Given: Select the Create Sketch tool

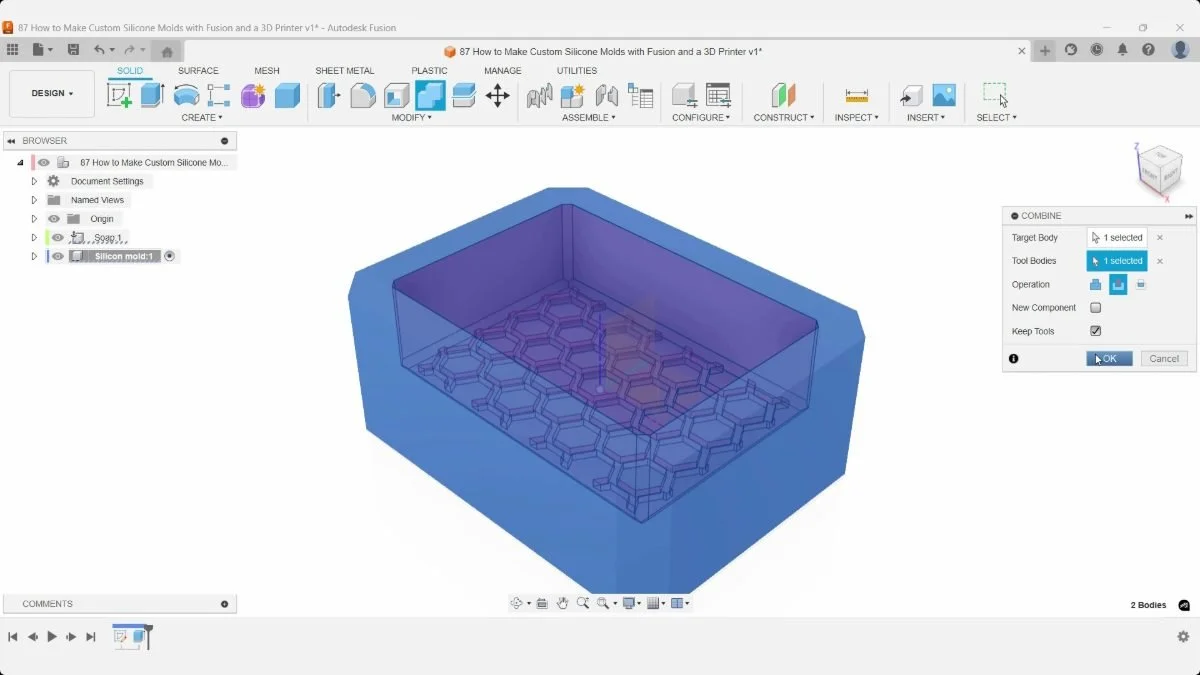Looking at the screenshot, I should 119,95.
